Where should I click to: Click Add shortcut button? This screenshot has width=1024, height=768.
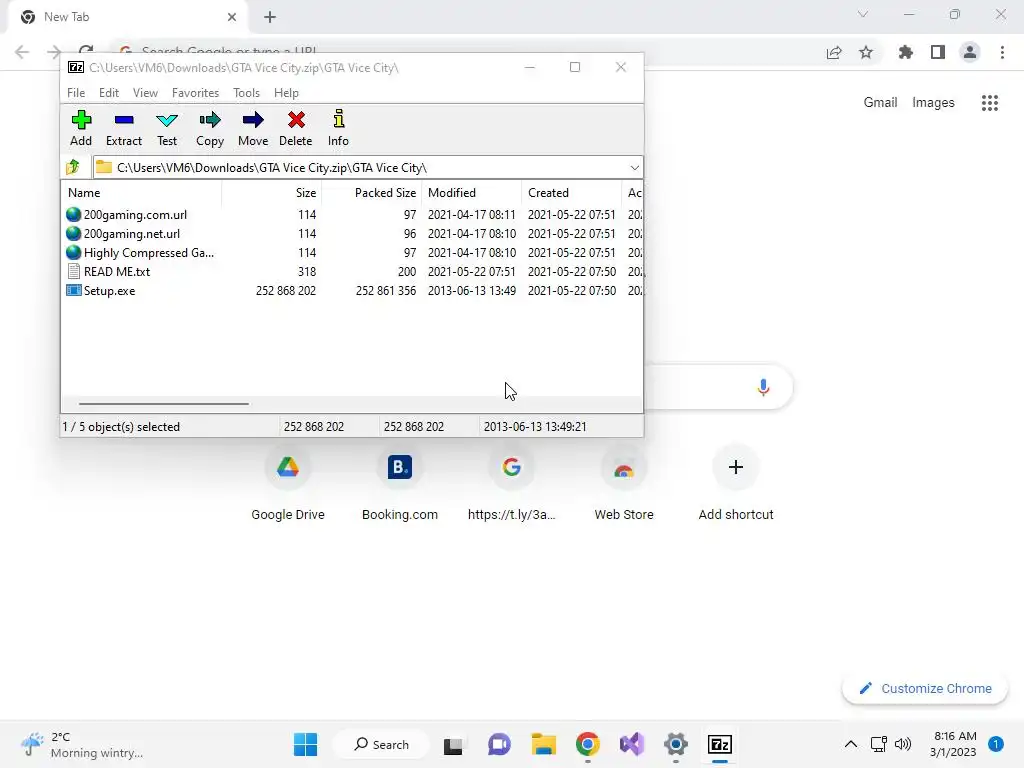tap(736, 485)
